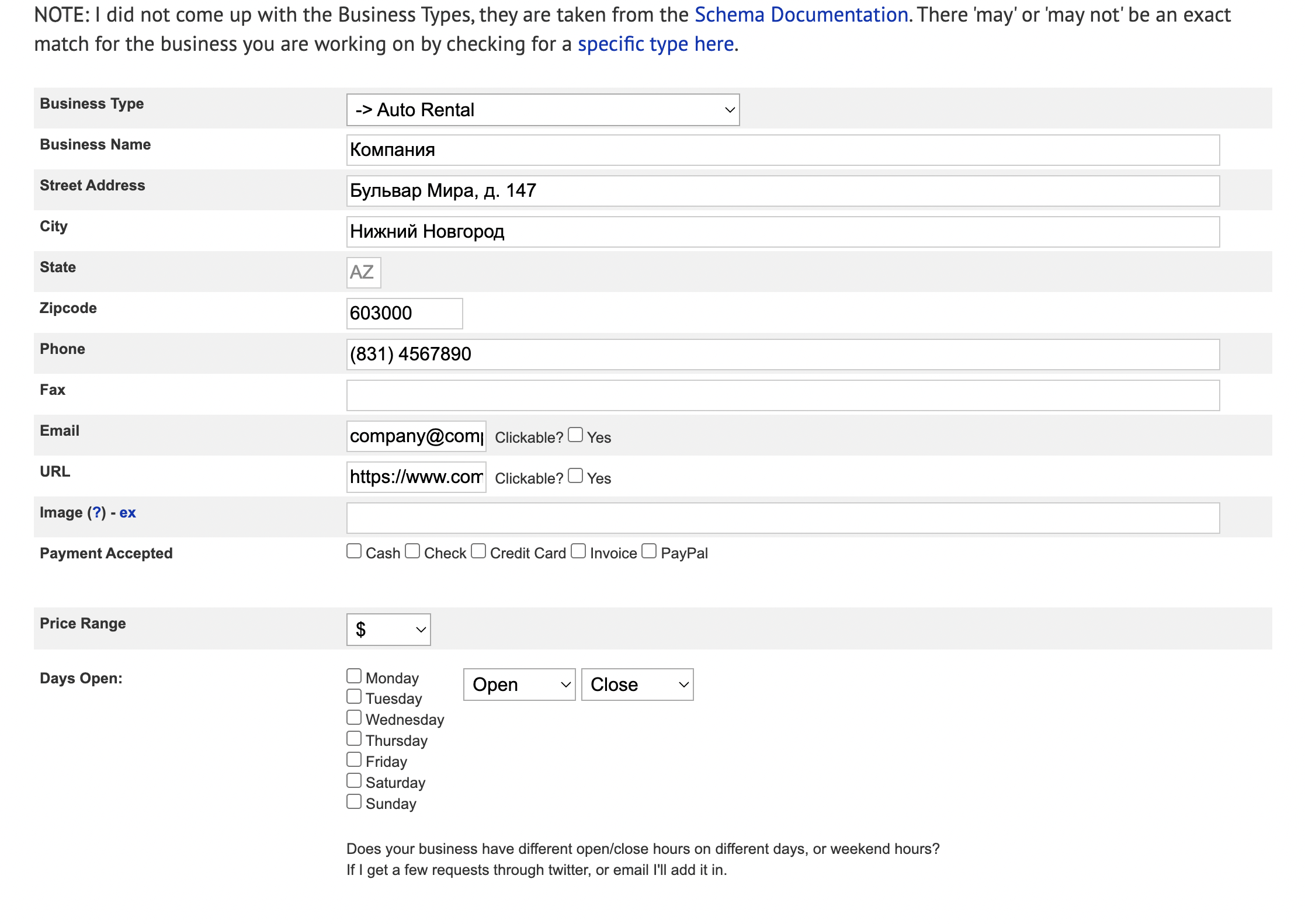Image resolution: width=1305 pixels, height=924 pixels.
Task: Tick the Cash payment checkbox
Action: tap(354, 551)
